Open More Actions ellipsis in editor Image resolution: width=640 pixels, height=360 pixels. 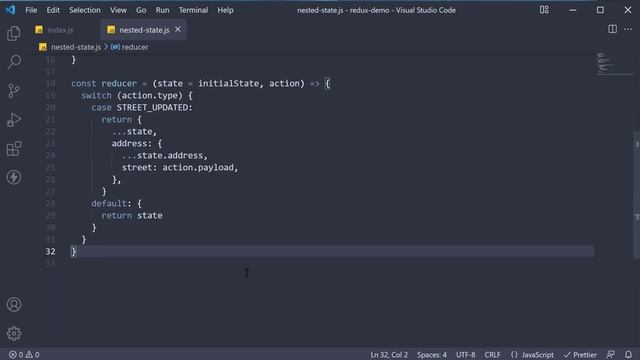coord(628,29)
